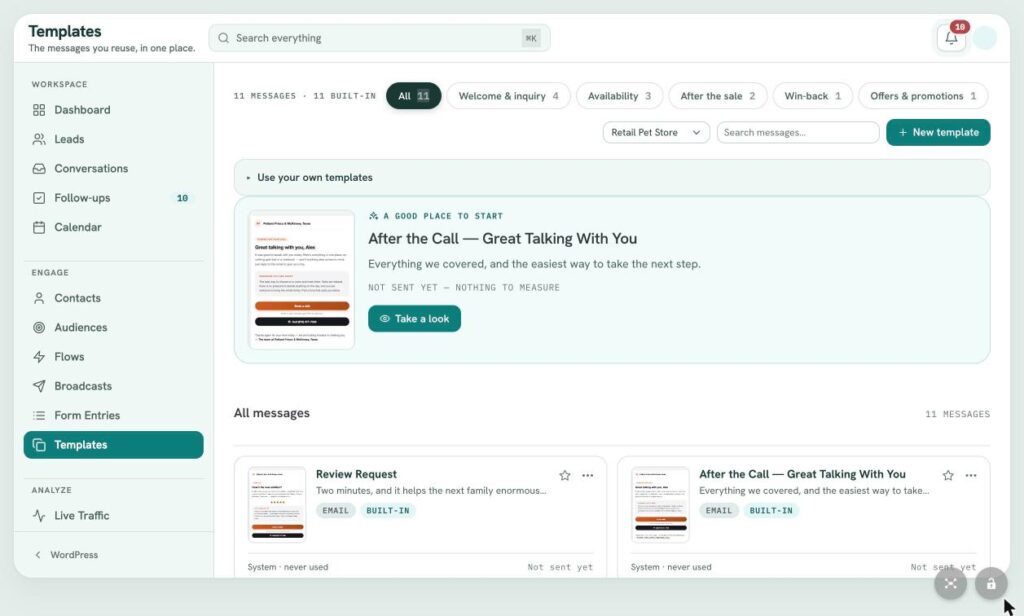Open the Retail Pet Store dropdown

pos(656,132)
